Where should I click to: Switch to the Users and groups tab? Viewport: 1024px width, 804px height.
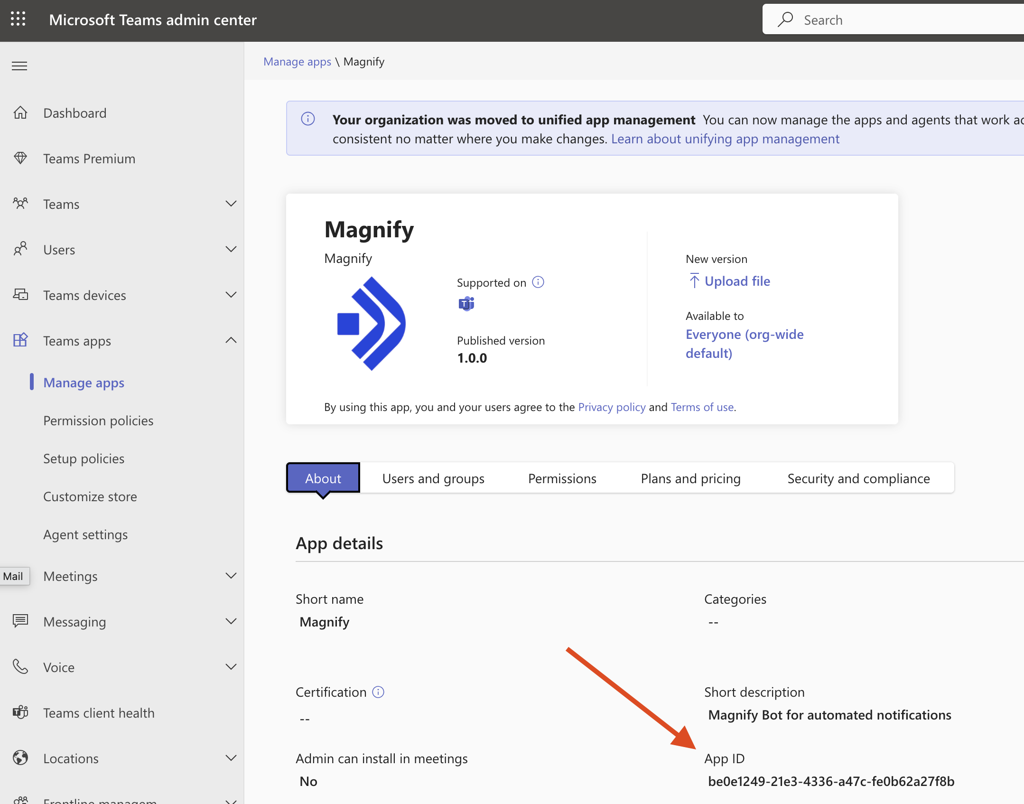tap(433, 478)
